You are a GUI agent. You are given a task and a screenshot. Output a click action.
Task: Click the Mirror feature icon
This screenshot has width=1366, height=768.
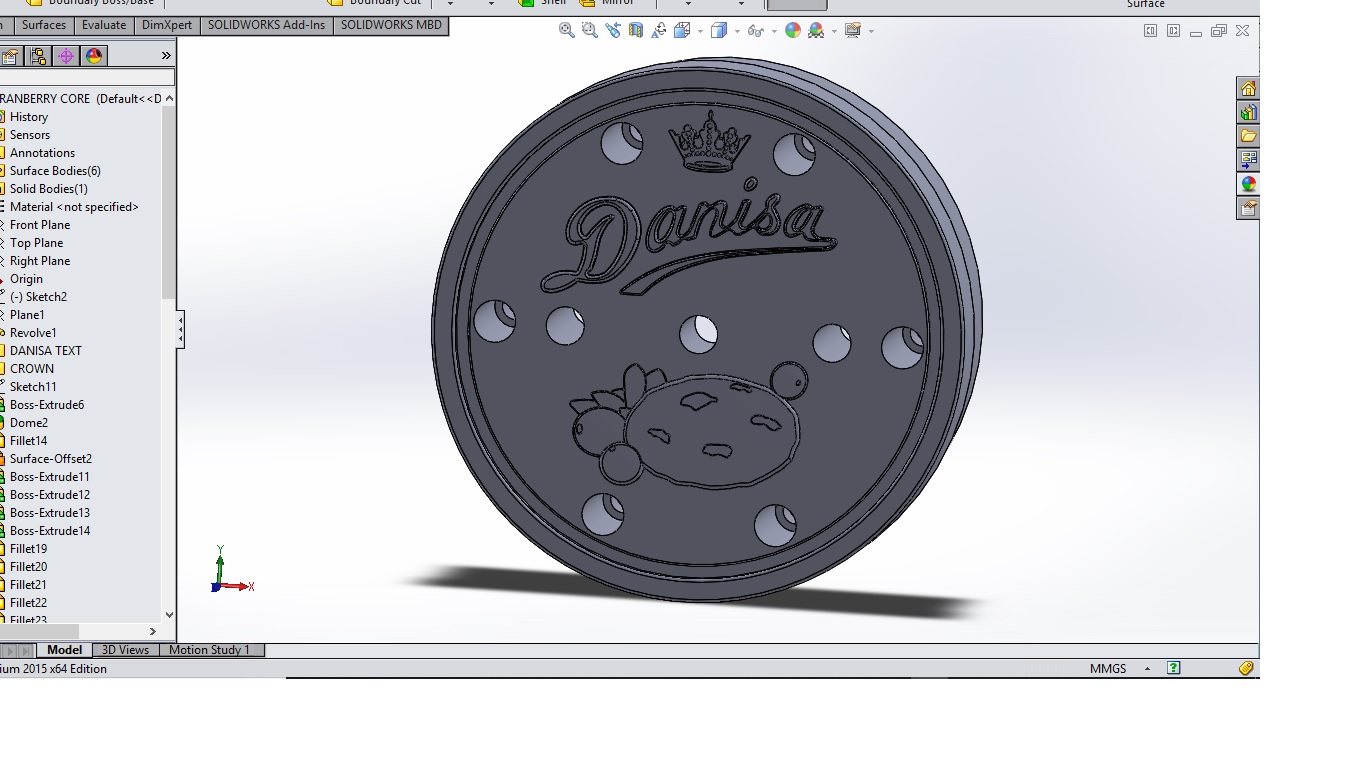(587, 3)
